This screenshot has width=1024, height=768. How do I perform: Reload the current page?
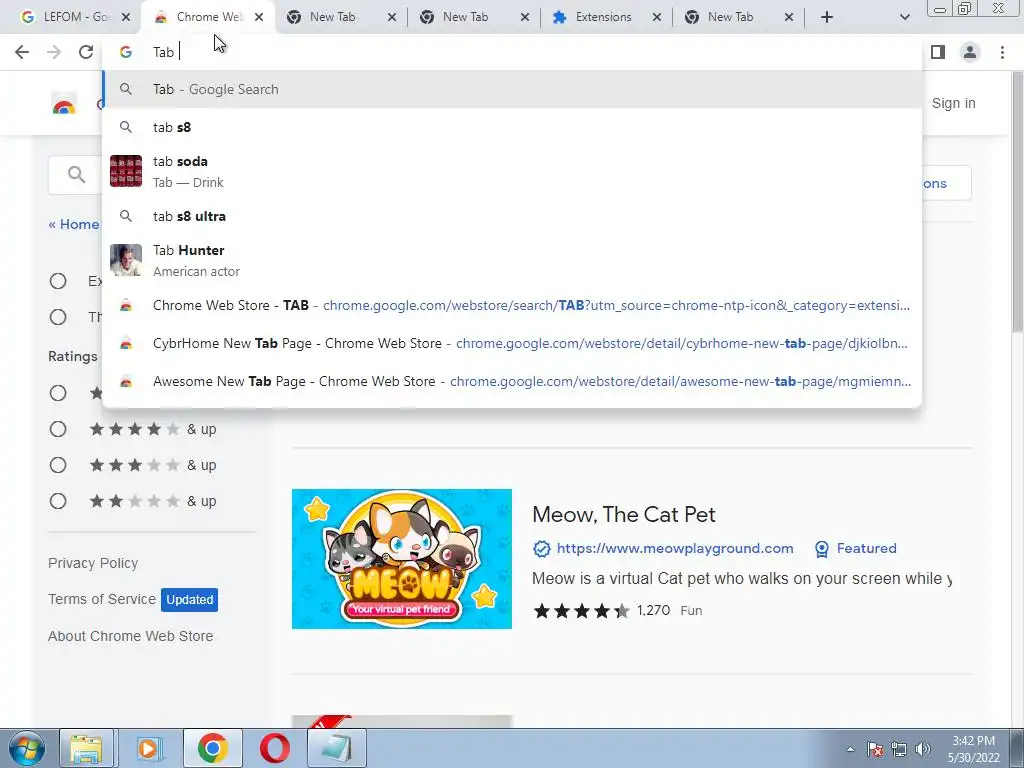(86, 52)
